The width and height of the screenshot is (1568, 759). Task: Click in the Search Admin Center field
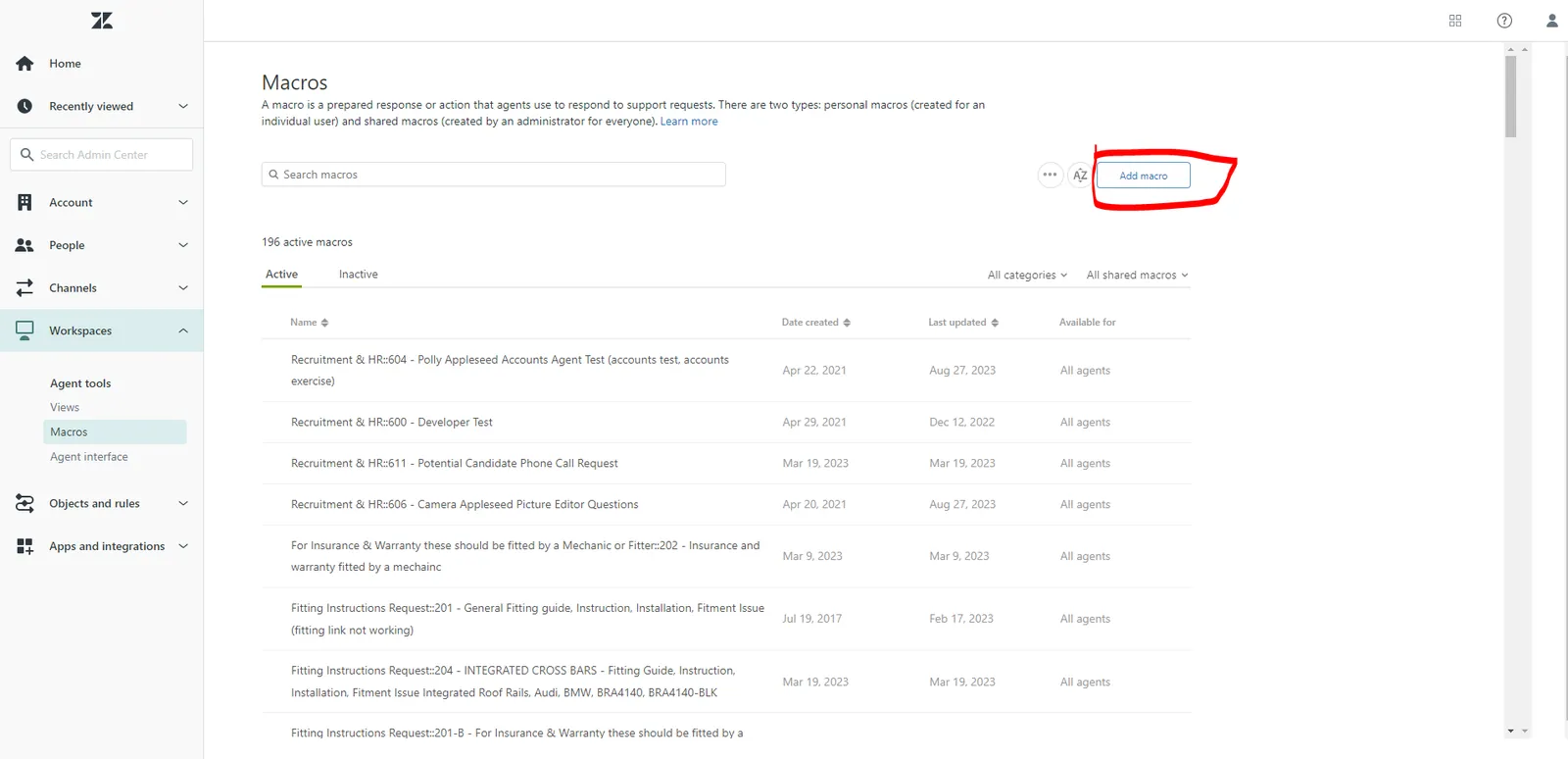point(101,155)
